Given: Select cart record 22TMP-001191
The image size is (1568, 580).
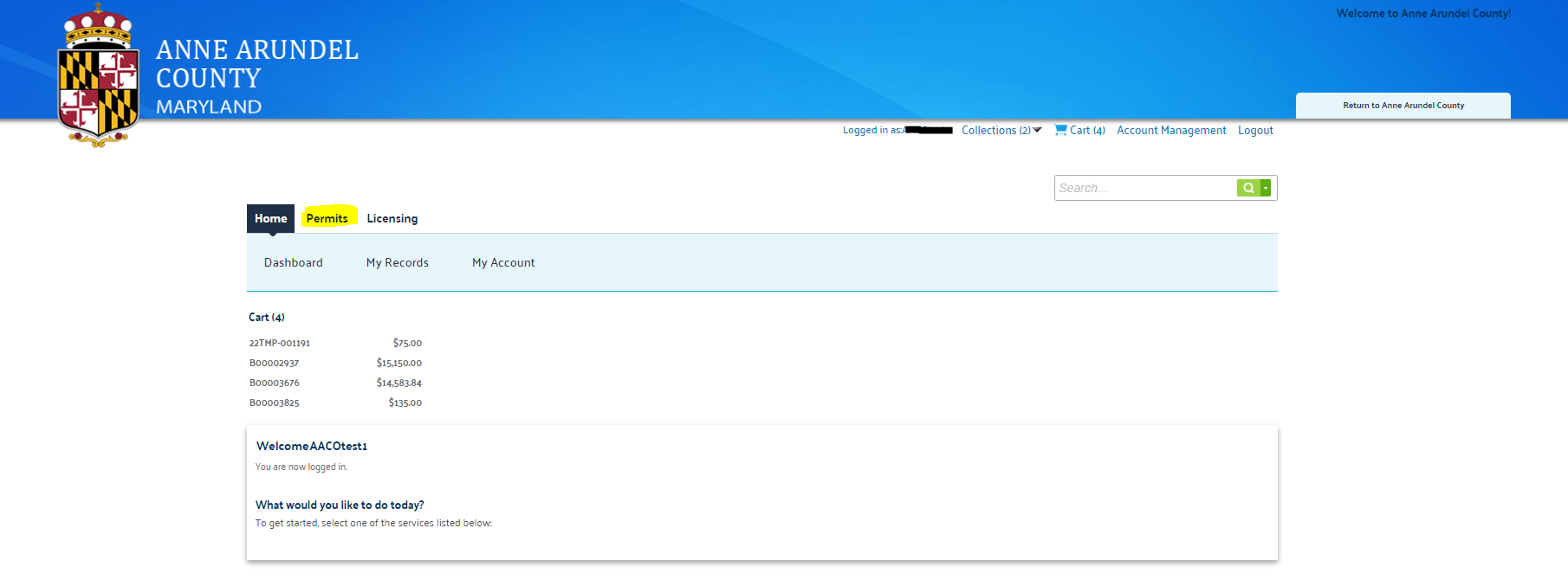Looking at the screenshot, I should [x=280, y=343].
